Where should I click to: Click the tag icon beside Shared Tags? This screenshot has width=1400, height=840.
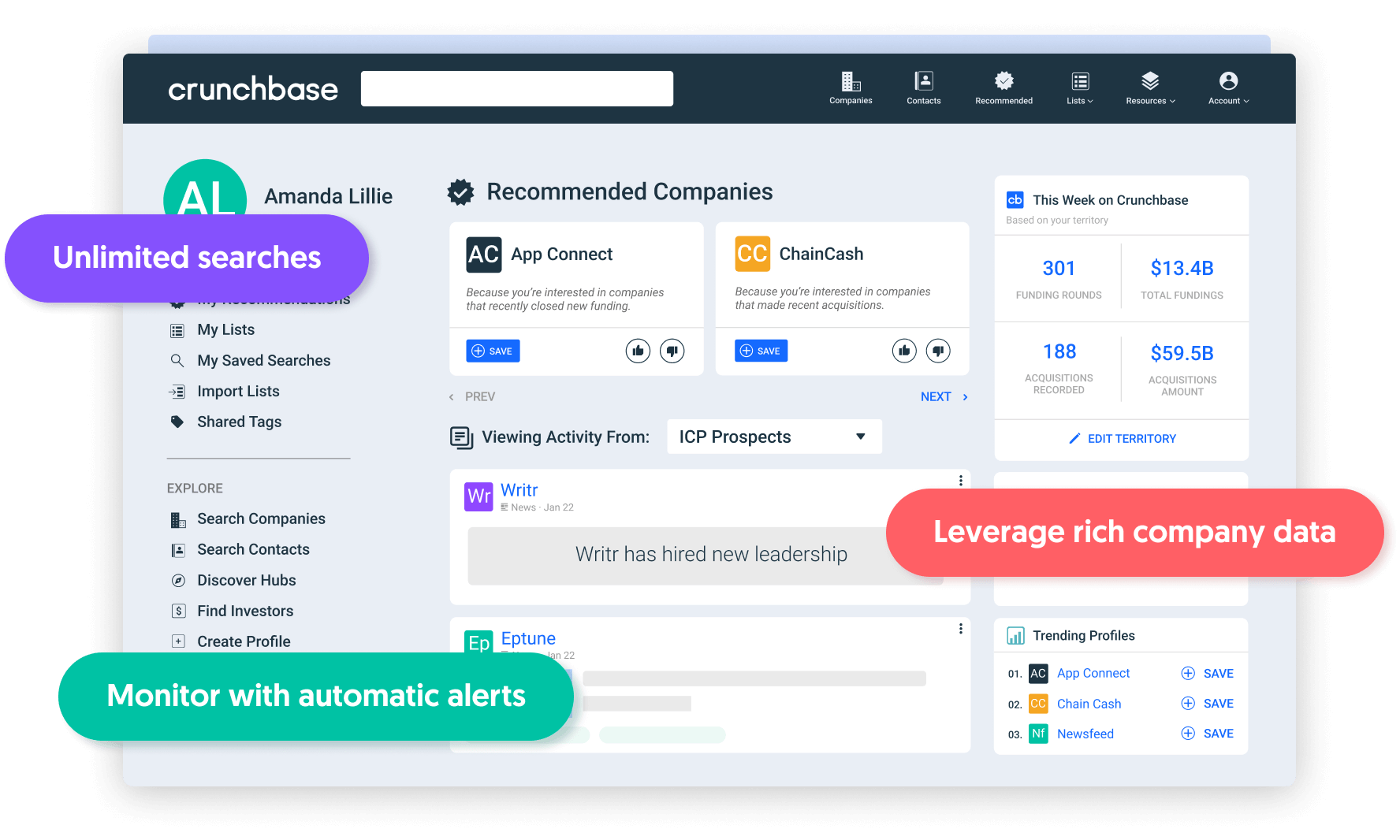(177, 422)
